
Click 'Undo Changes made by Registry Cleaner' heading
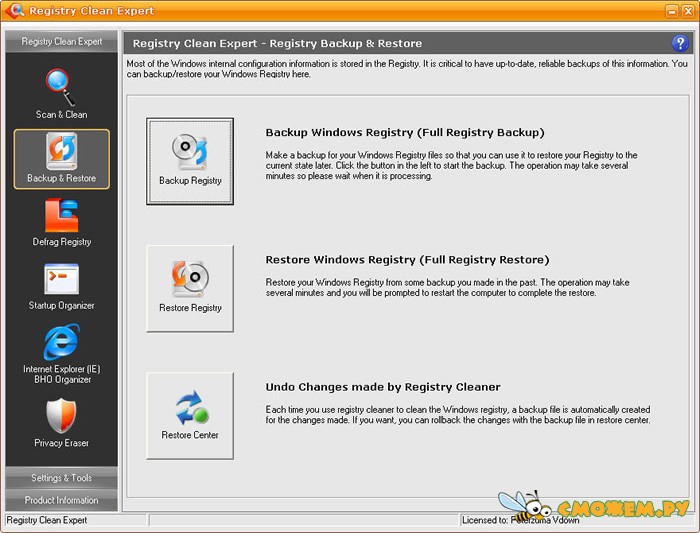pos(383,387)
